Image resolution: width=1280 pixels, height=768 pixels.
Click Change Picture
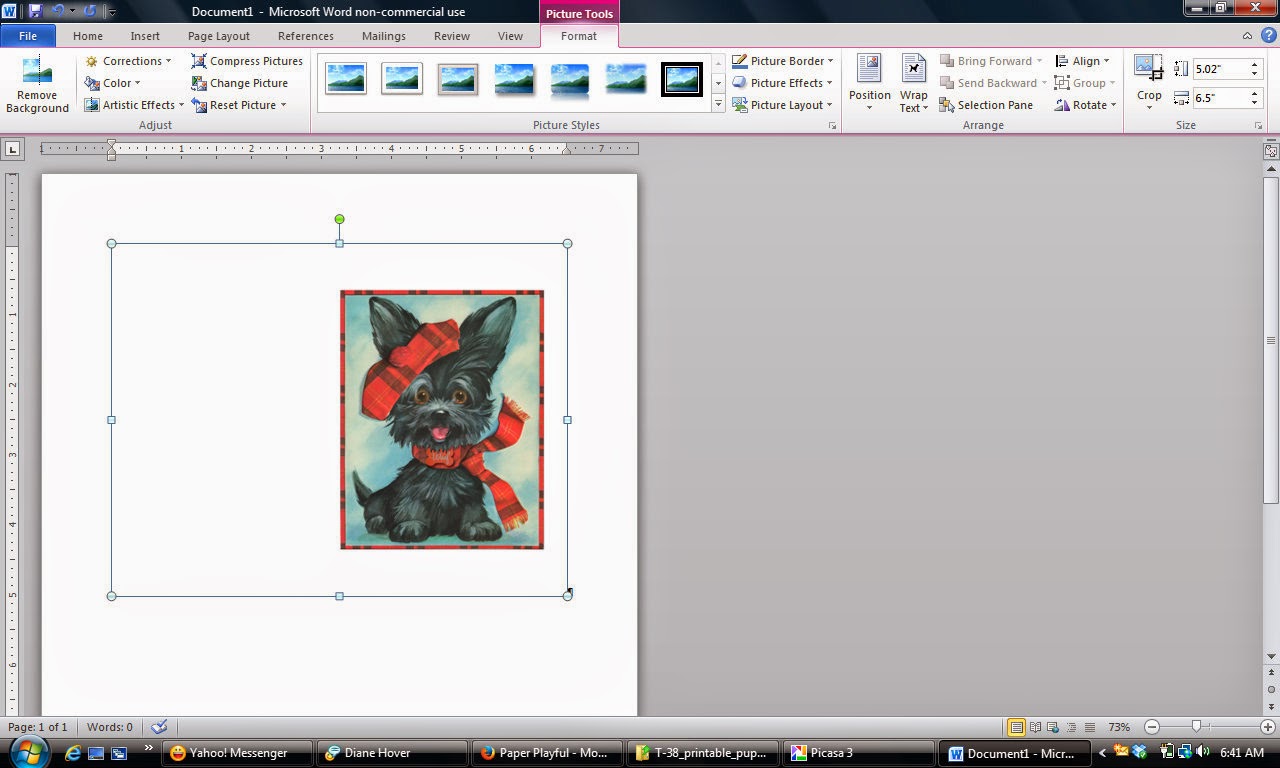click(x=240, y=83)
